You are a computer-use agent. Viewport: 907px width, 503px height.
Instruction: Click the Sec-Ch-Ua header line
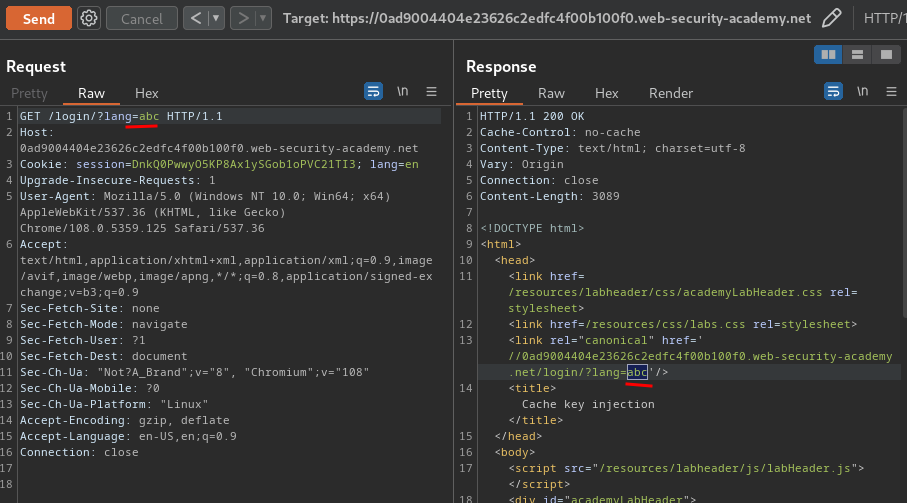[194, 372]
